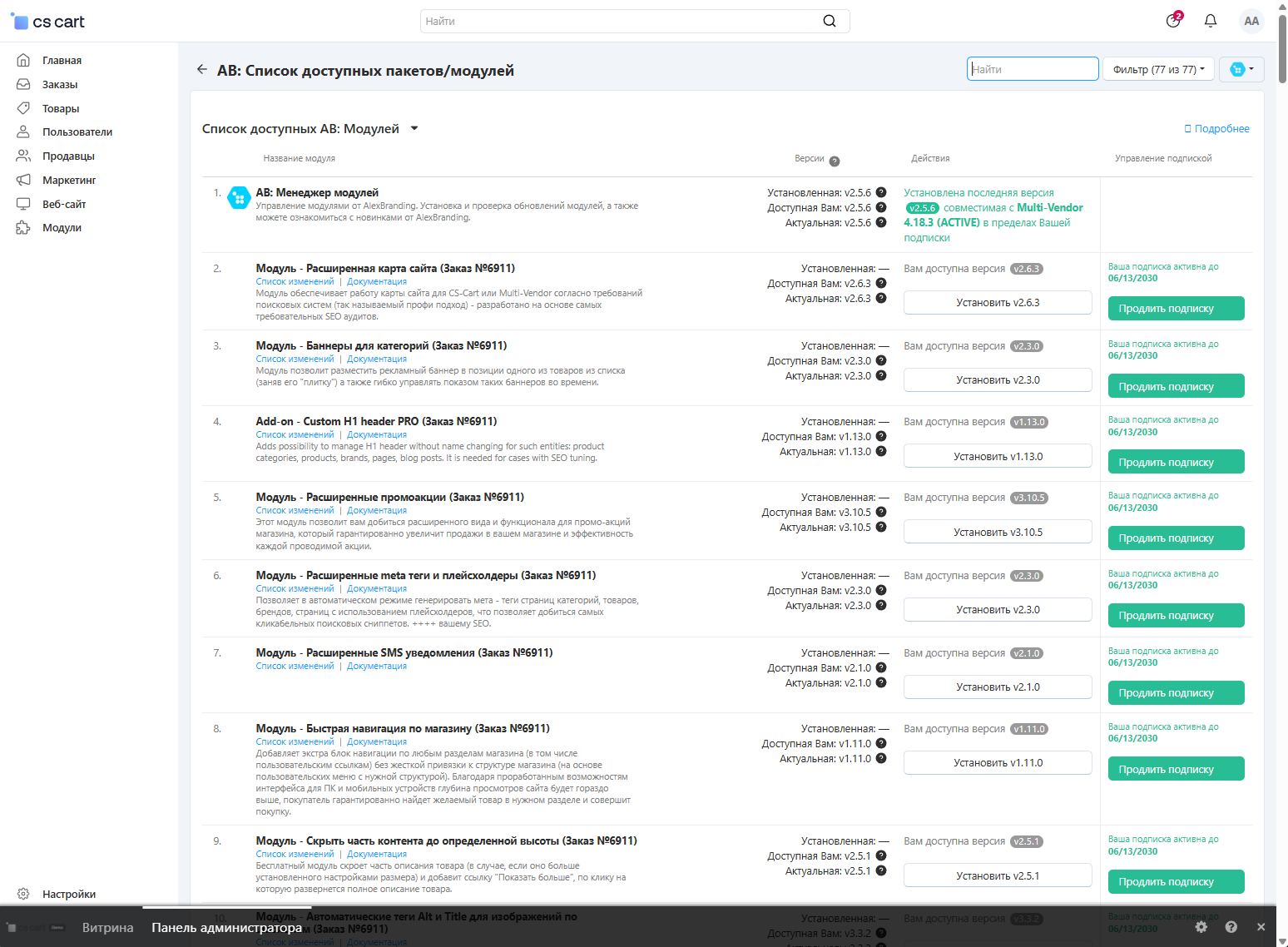Image resolution: width=1288 pixels, height=947 pixels.
Task: Open Список изменений for Расширенные промоакции
Action: (295, 510)
